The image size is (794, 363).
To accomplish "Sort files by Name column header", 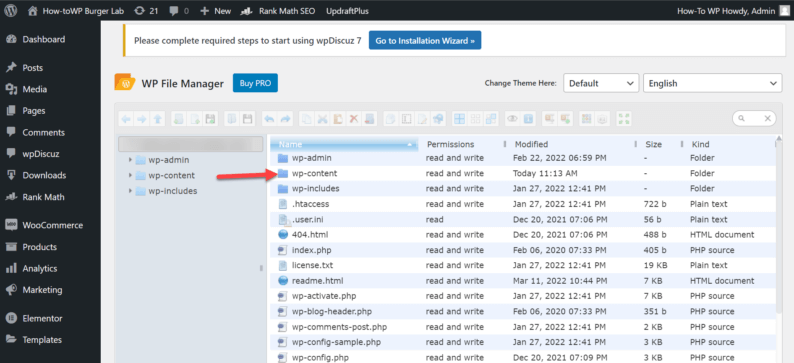I will click(x=344, y=144).
